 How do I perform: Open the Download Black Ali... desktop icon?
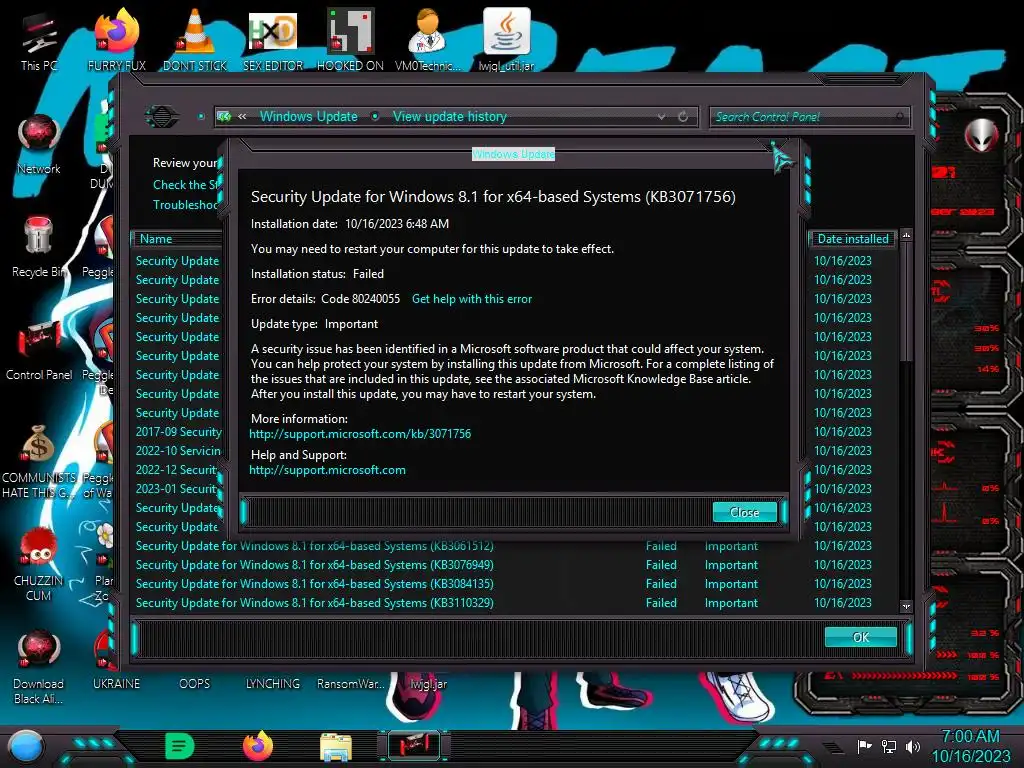[39, 665]
